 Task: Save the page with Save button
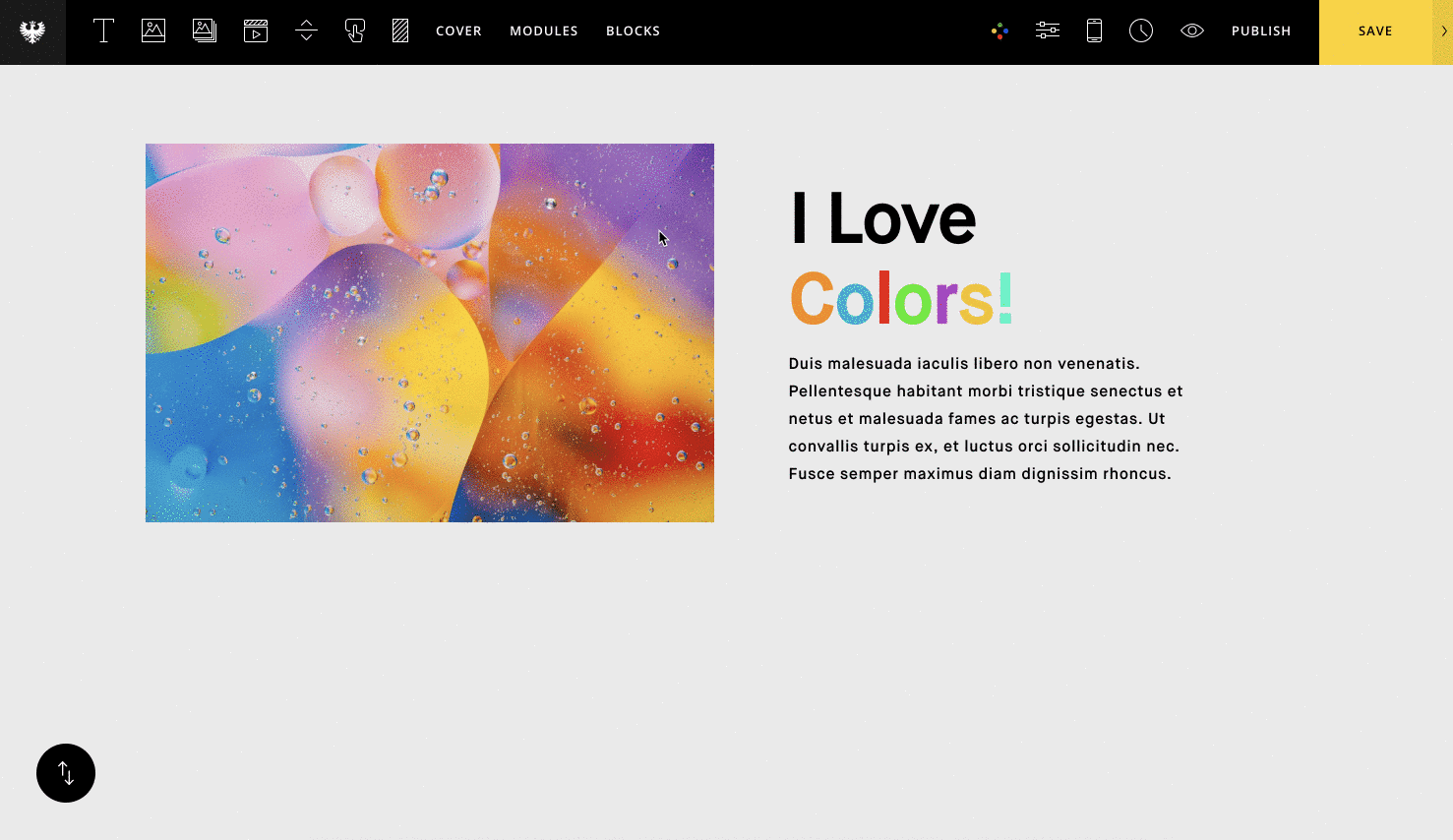click(x=1374, y=31)
